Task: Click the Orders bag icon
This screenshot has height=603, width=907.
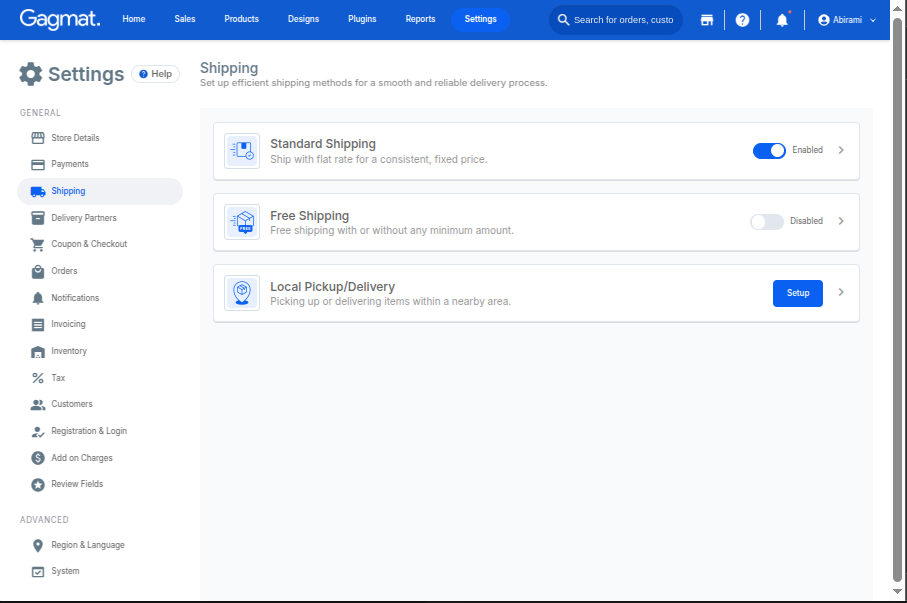Action: tap(38, 271)
